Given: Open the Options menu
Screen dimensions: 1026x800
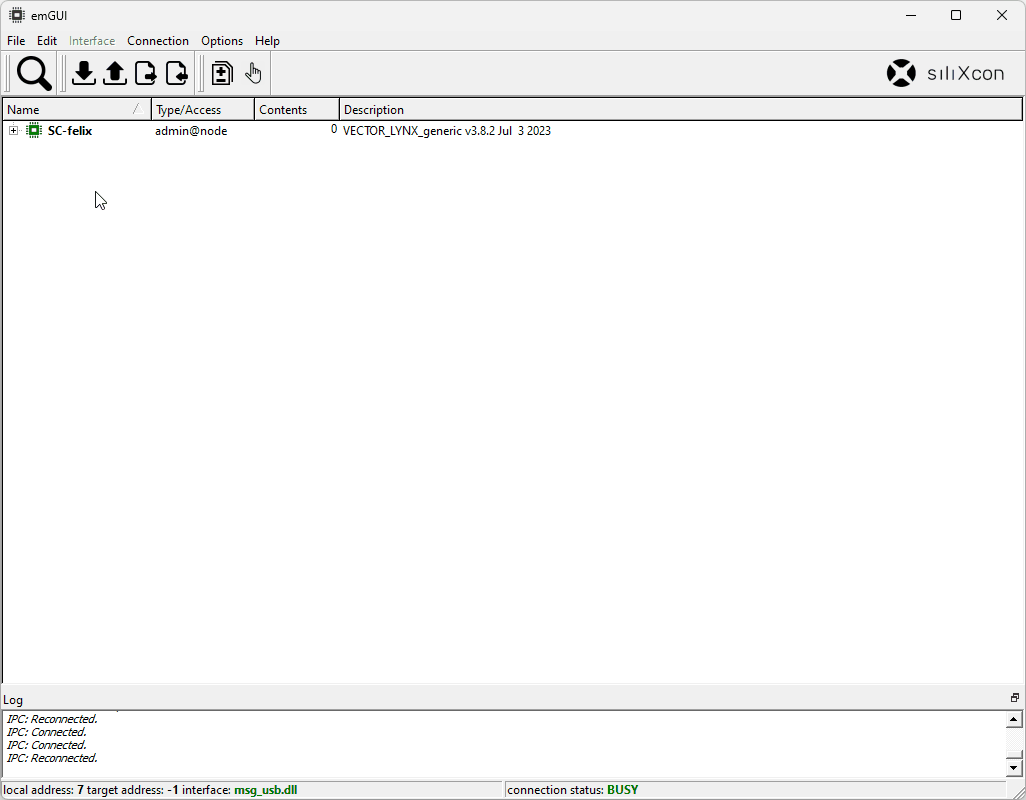Looking at the screenshot, I should [x=222, y=41].
